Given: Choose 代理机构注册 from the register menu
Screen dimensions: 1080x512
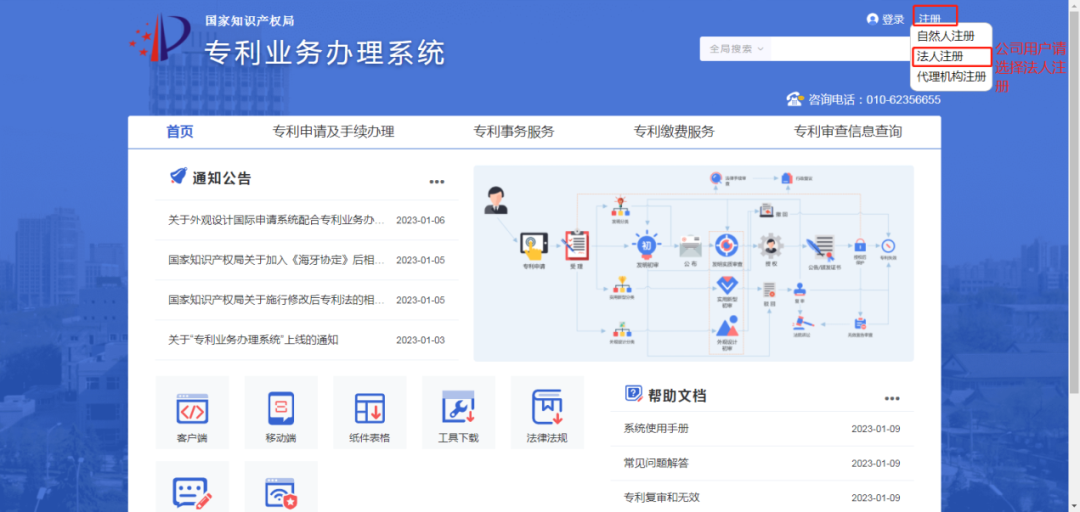Looking at the screenshot, I should (x=952, y=76).
